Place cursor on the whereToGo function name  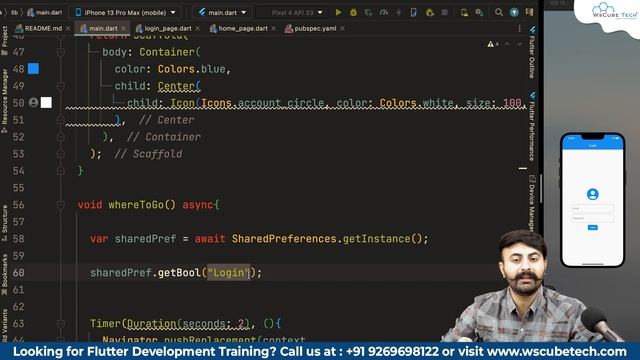(x=136, y=204)
